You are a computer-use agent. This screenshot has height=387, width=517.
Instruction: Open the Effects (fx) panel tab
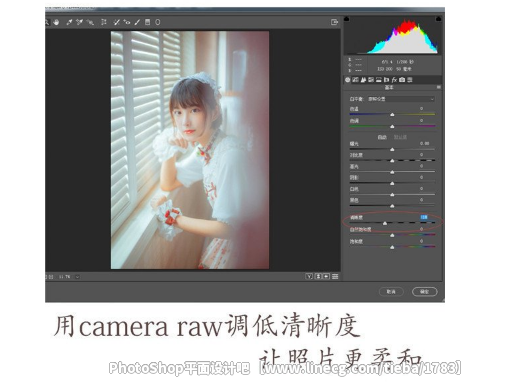click(394, 80)
